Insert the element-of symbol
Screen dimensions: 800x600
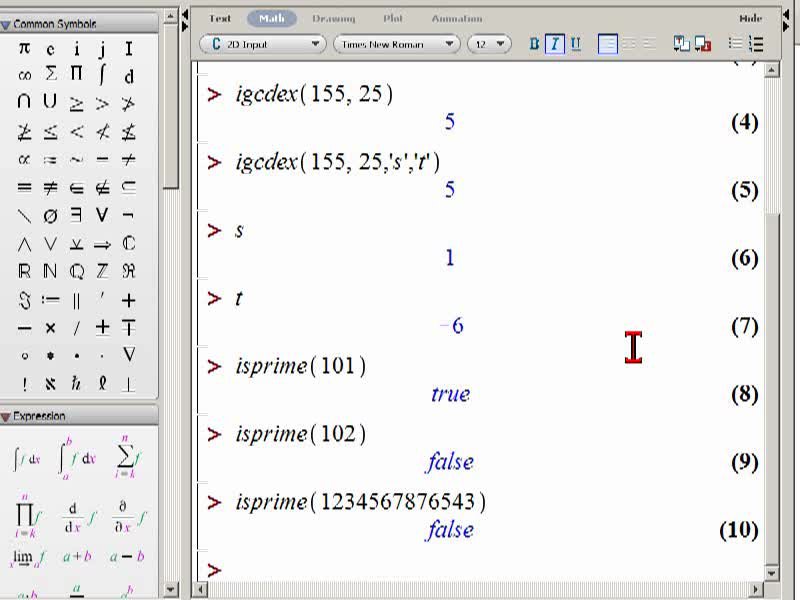point(76,188)
